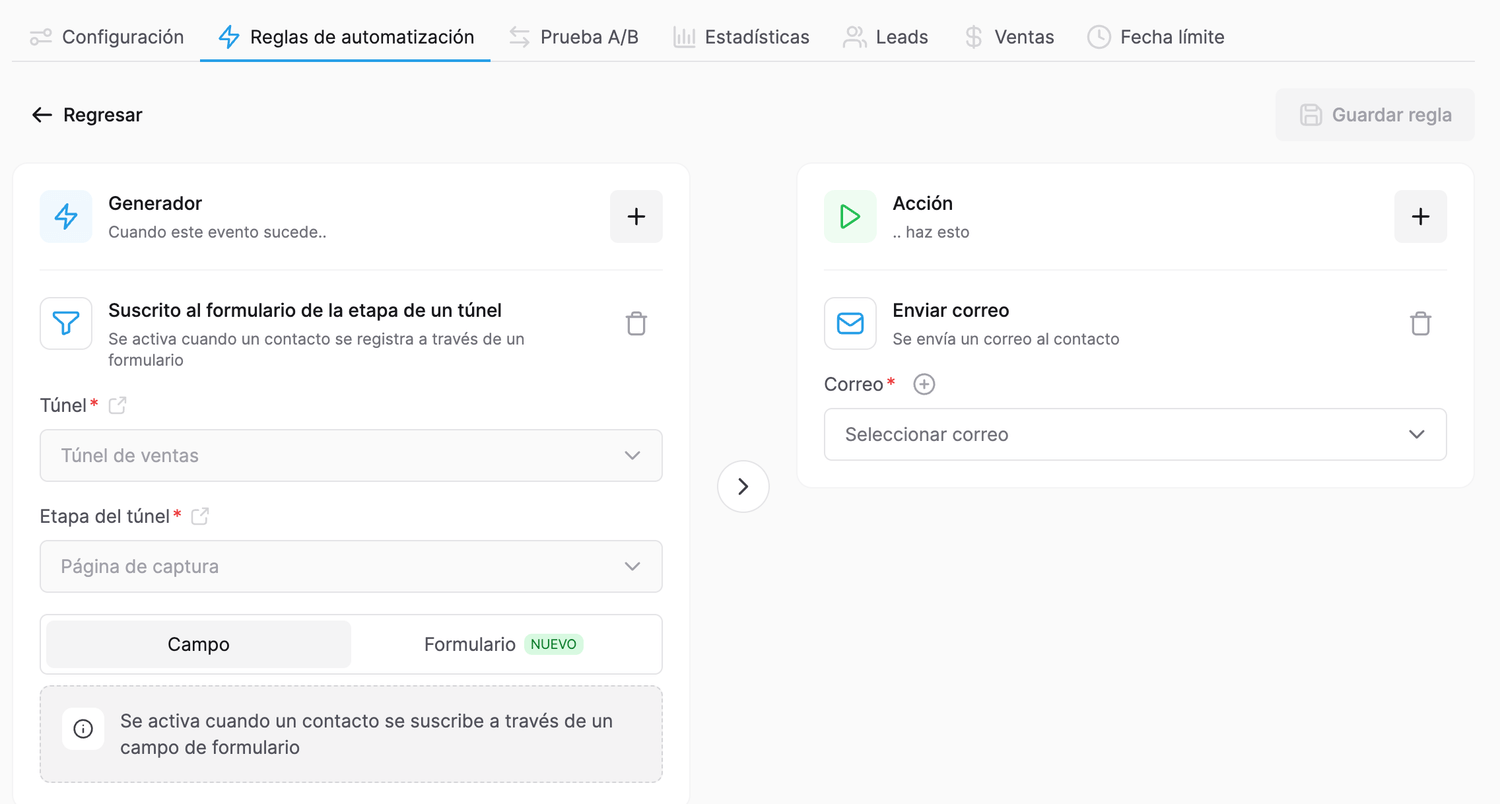Click the Guardar regla button
This screenshot has width=1500, height=804.
click(1375, 115)
